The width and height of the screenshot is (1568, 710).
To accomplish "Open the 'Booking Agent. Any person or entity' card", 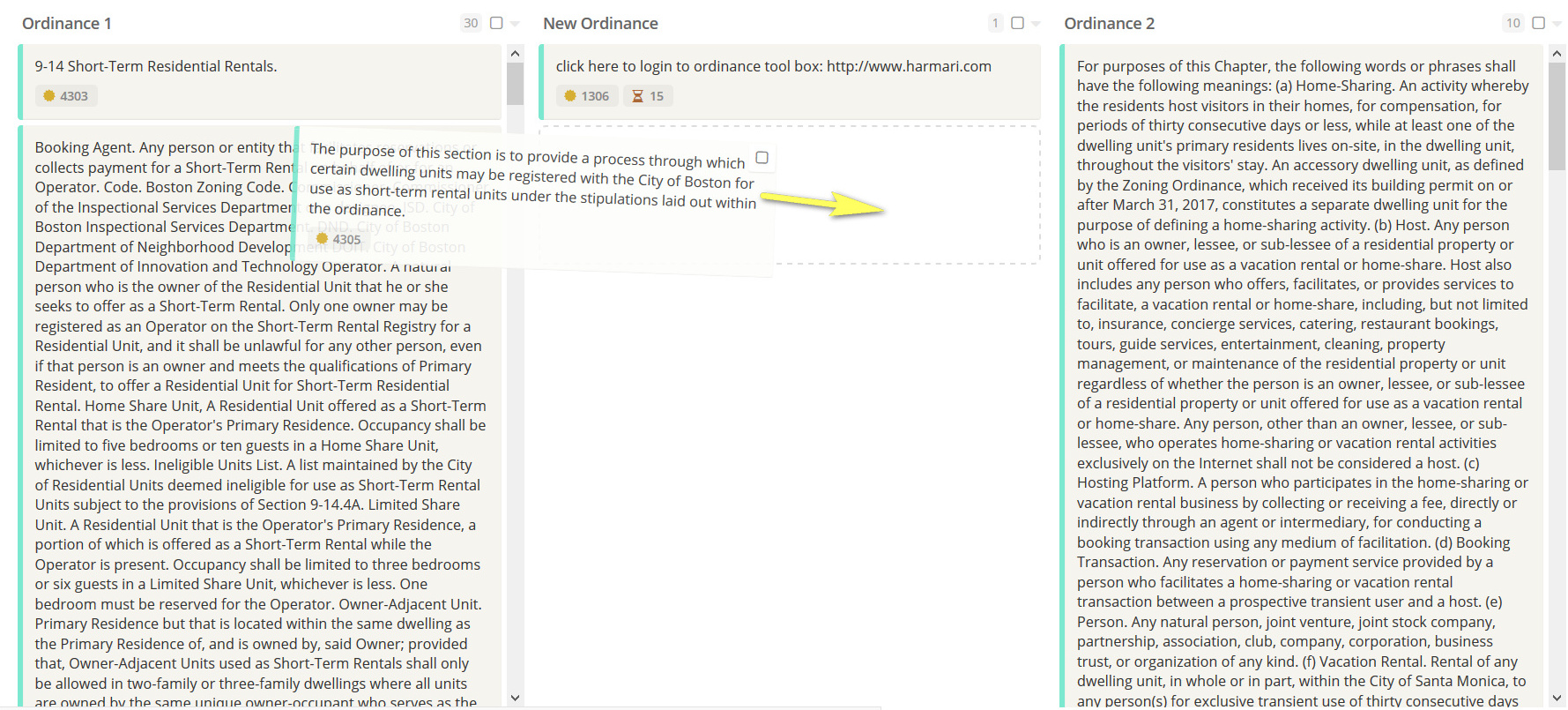I will (260, 416).
